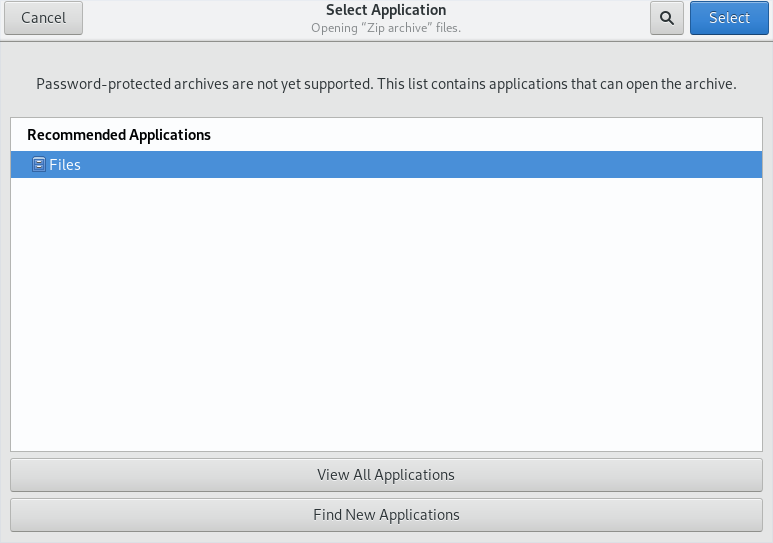Cancel the Select Application dialog

coord(43,18)
